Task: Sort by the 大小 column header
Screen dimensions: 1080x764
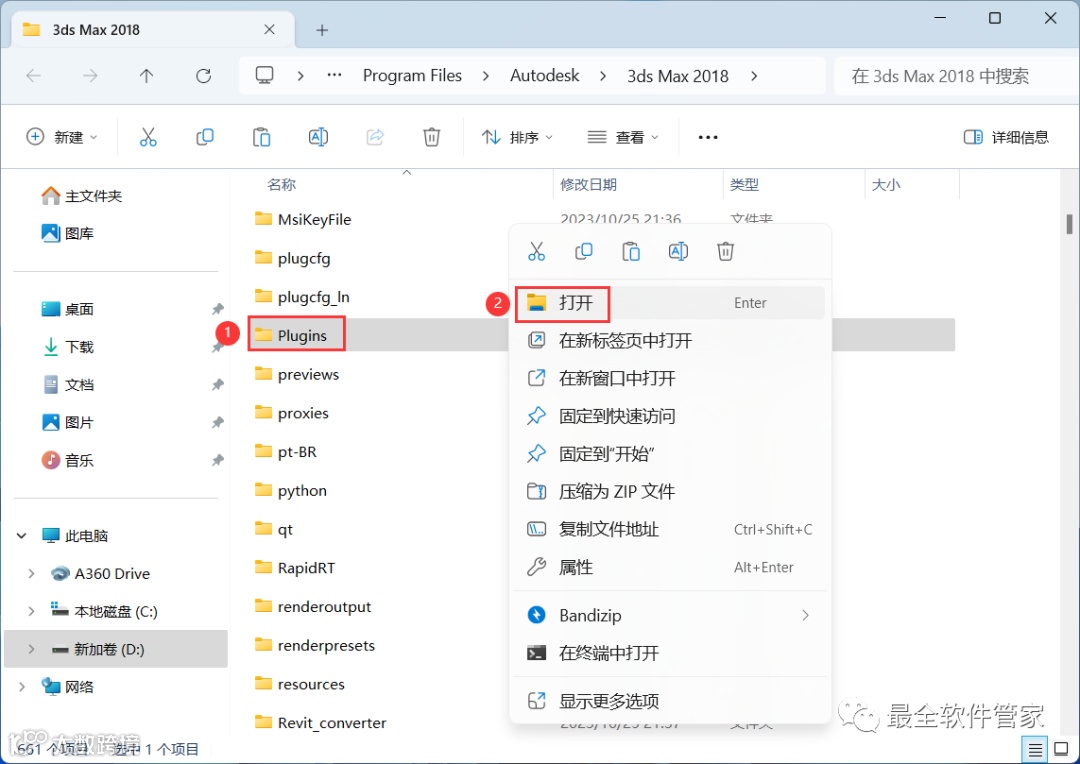Action: click(886, 185)
